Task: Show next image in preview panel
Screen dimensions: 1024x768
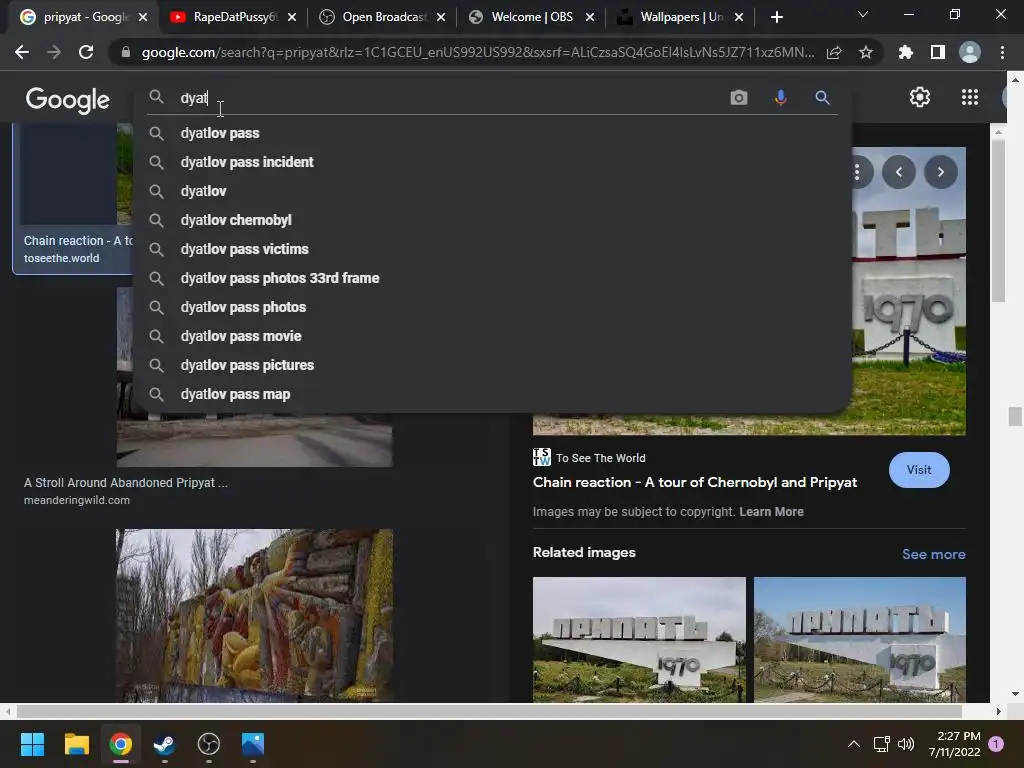Action: (940, 172)
